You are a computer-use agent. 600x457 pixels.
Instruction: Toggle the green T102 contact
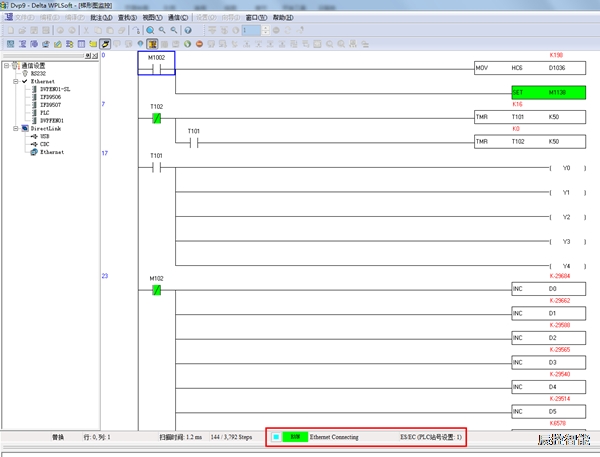(x=156, y=119)
